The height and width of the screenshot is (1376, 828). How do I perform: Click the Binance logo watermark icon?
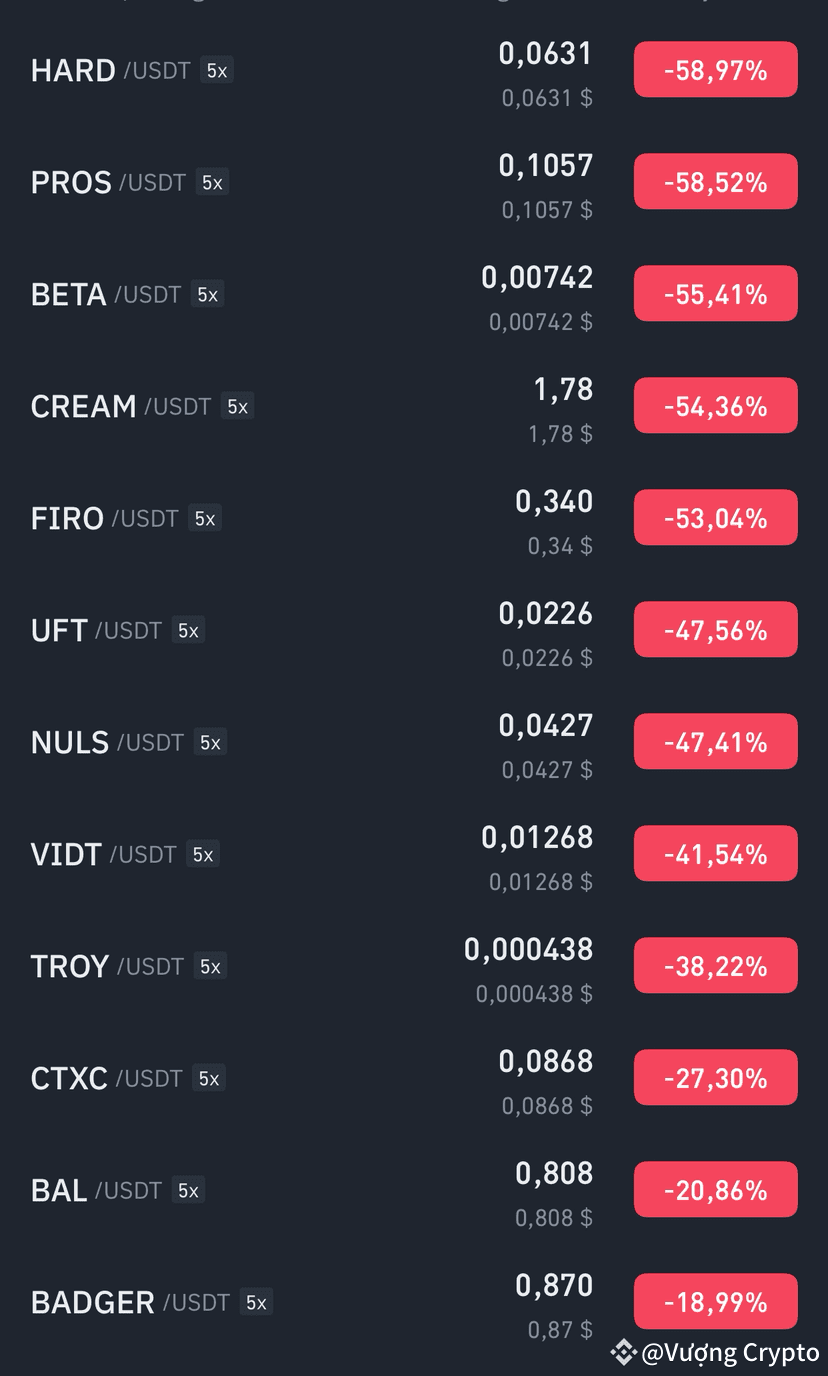coord(624,1352)
